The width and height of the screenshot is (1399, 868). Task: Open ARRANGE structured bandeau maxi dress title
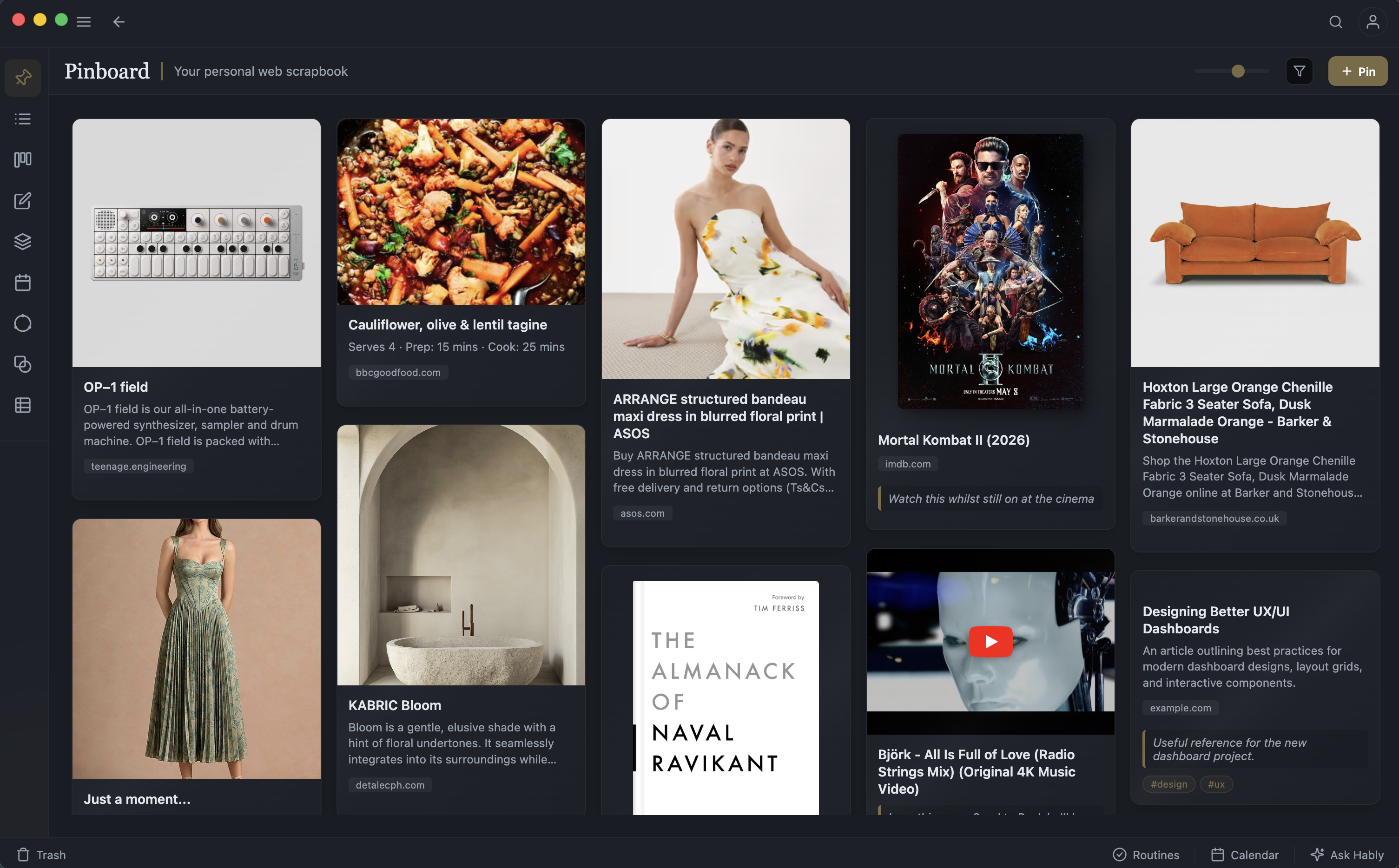[x=718, y=416]
